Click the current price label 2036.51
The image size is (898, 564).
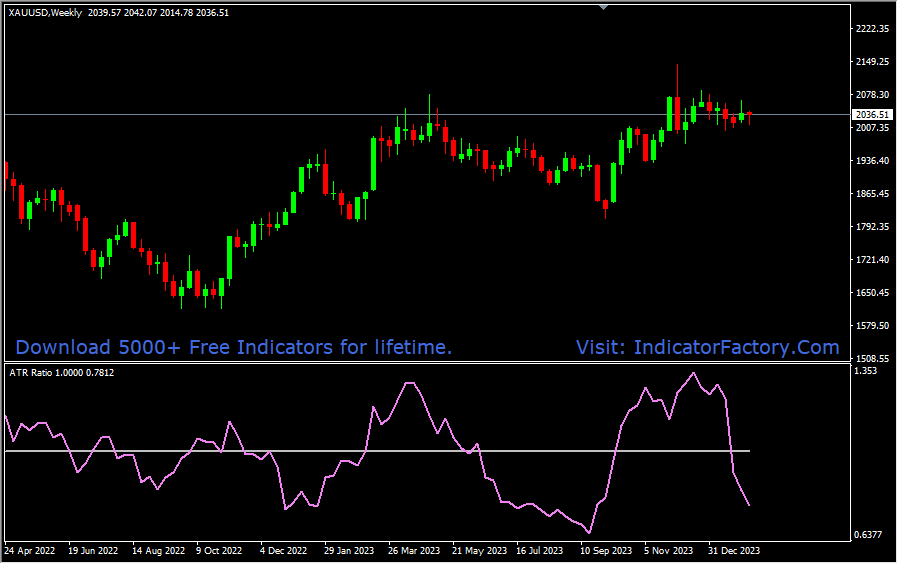pos(872,115)
